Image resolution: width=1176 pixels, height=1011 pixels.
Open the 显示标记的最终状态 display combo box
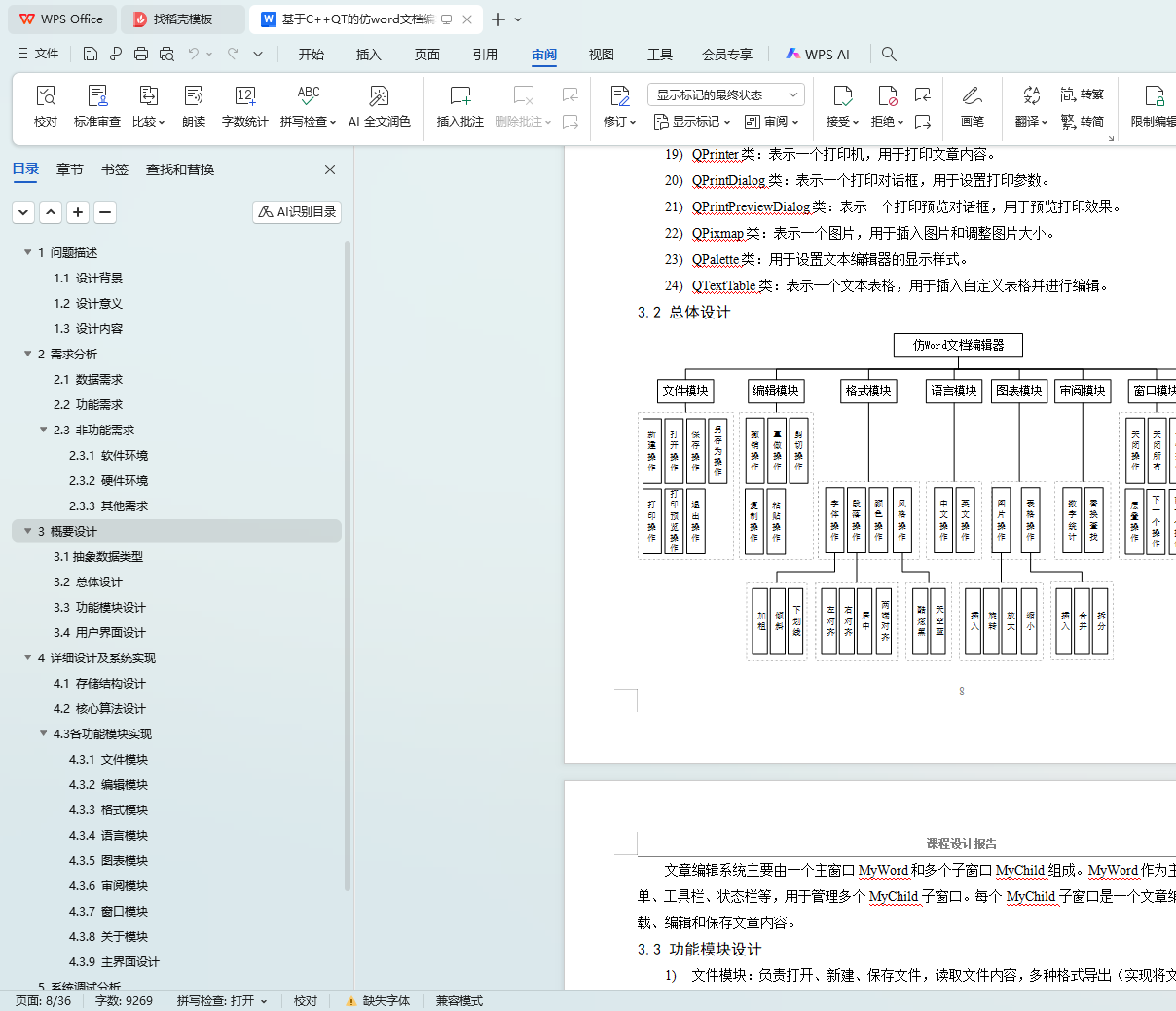click(x=726, y=94)
